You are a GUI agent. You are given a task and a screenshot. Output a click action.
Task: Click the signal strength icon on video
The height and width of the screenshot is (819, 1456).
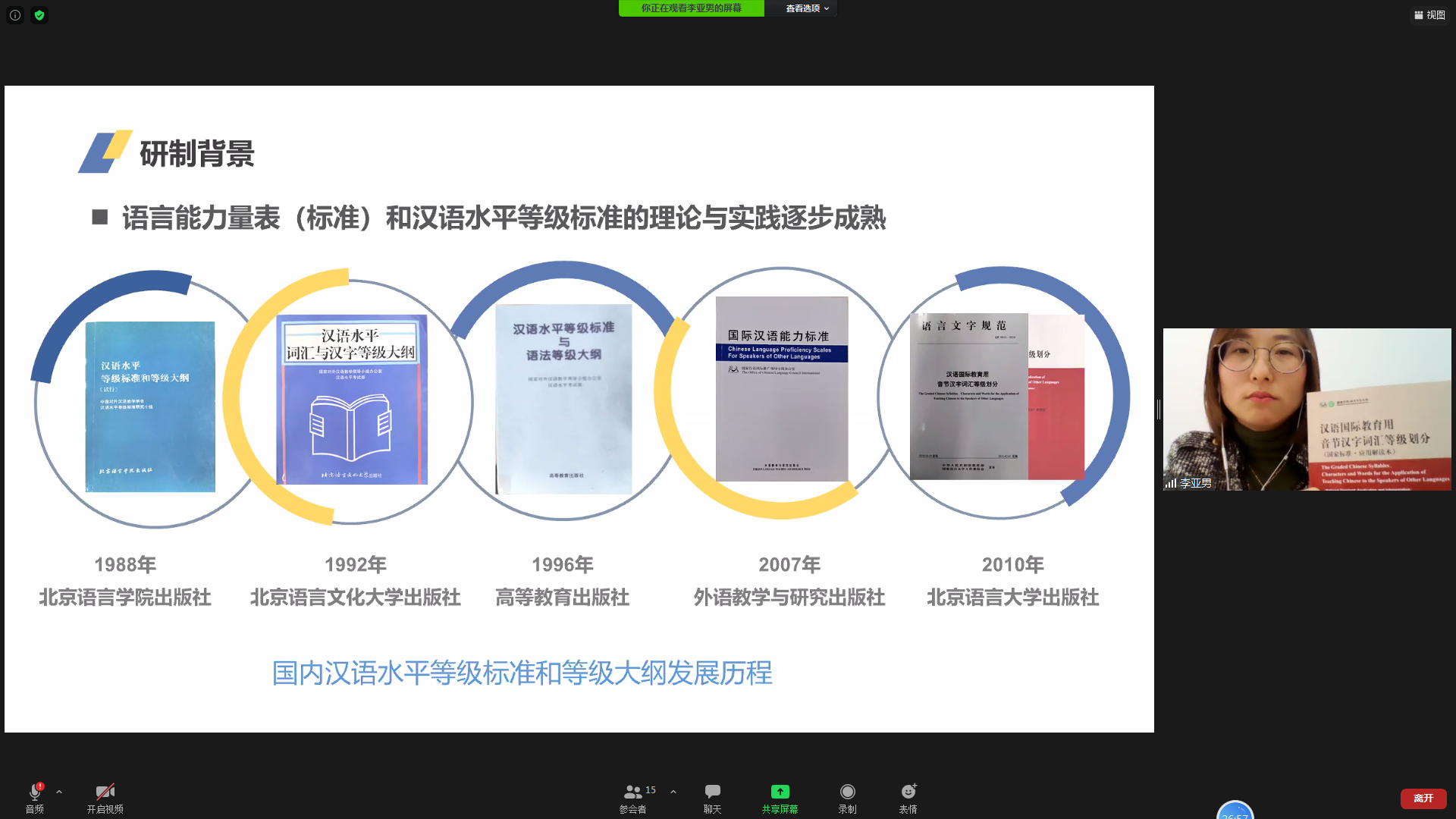pos(1171,483)
